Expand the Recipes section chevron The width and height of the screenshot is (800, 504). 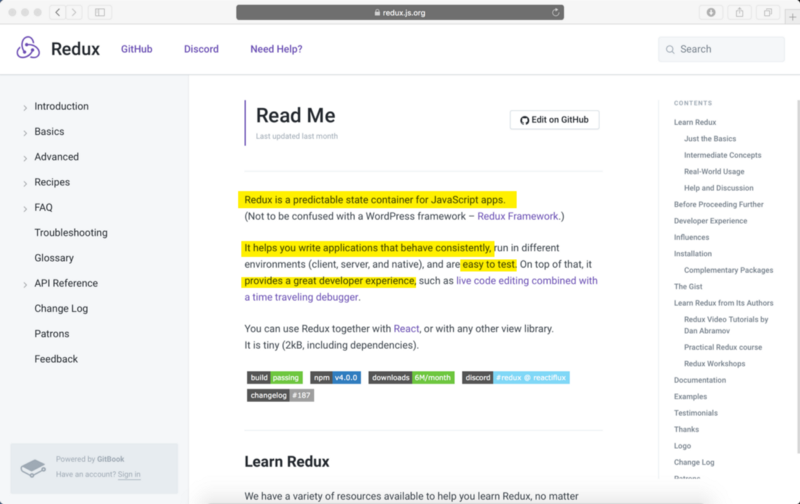[x=25, y=184]
